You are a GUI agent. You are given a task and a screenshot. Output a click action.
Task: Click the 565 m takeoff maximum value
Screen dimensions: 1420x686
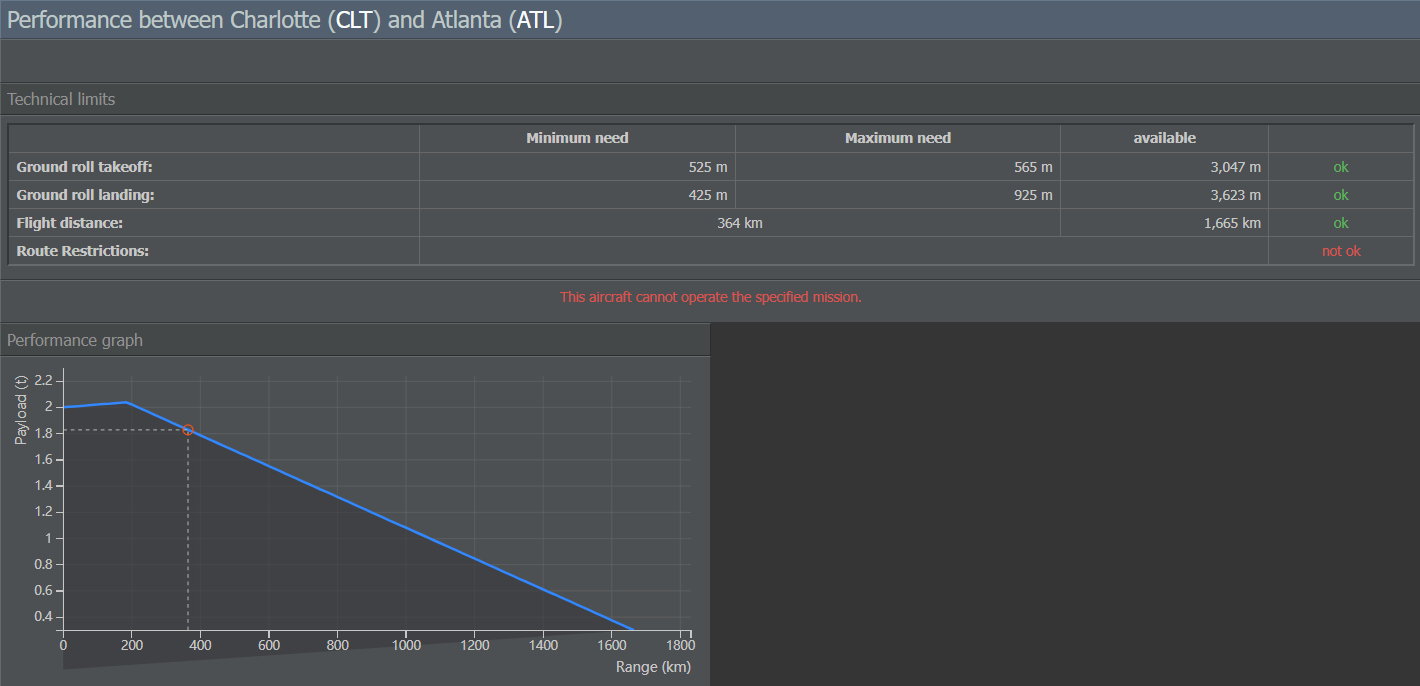[1033, 167]
